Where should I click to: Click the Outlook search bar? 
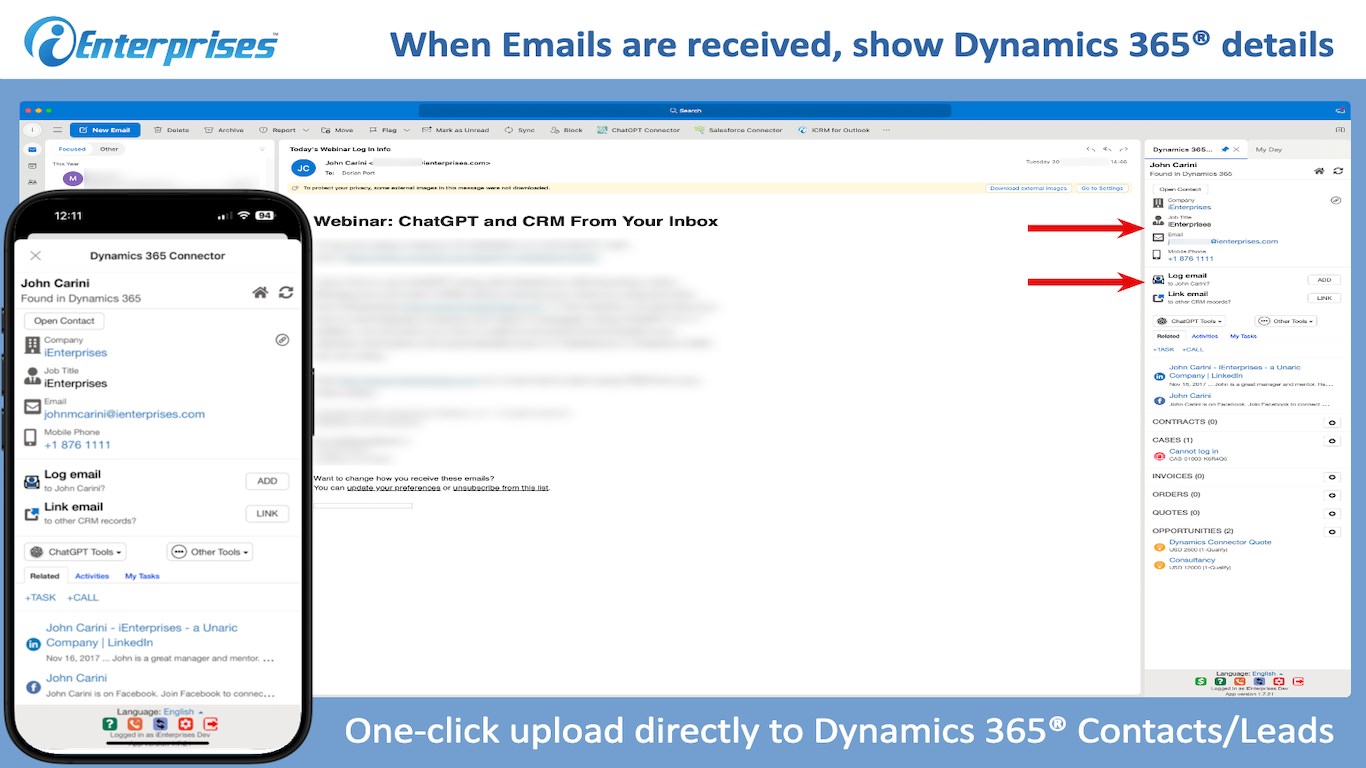pyautogui.click(x=685, y=110)
